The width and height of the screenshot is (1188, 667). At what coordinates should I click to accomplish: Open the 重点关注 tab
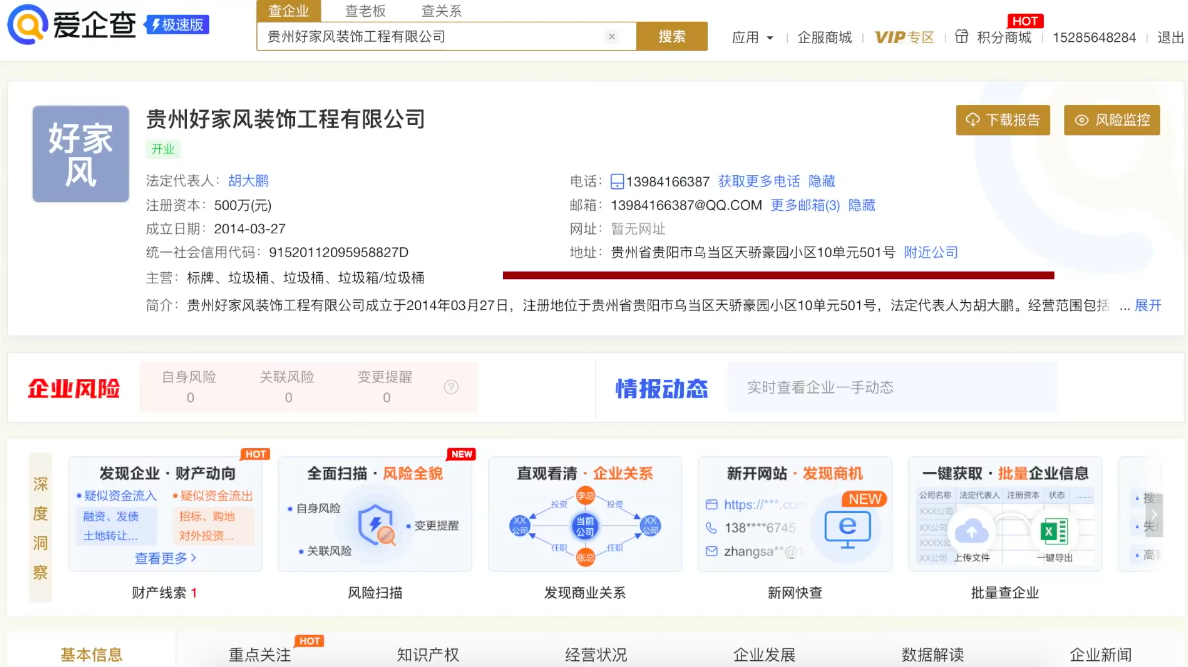[260, 654]
